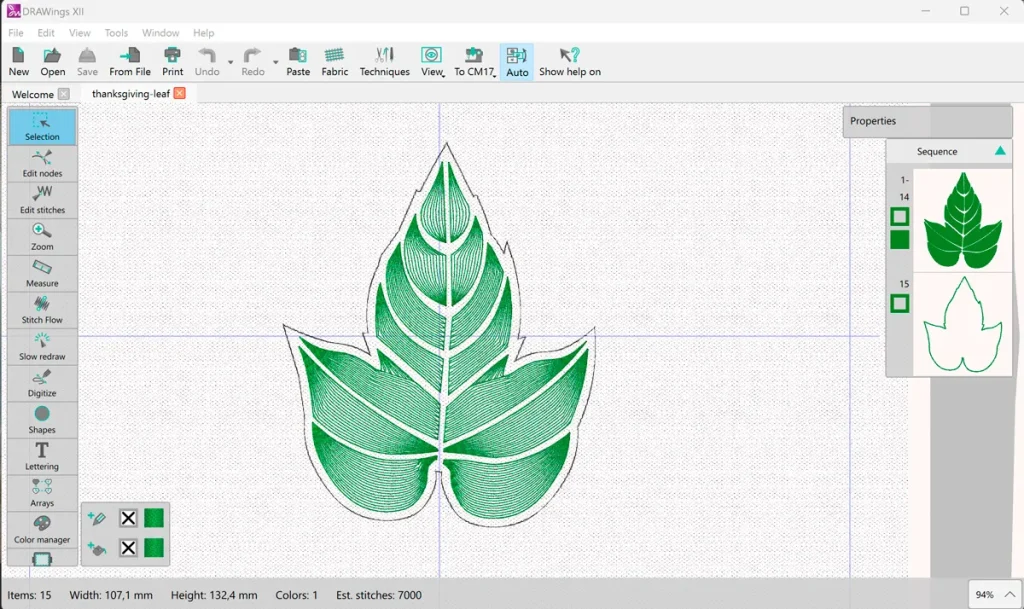Click the Sequence panel title
Image resolution: width=1024 pixels, height=609 pixels.
pyautogui.click(x=936, y=151)
